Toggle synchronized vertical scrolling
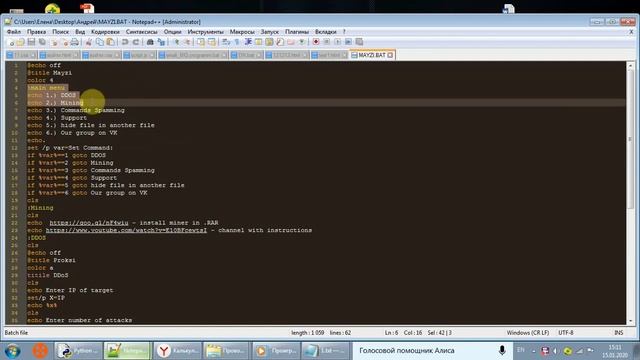Screen dimensions: 640x360 pyautogui.click(x=200, y=42)
